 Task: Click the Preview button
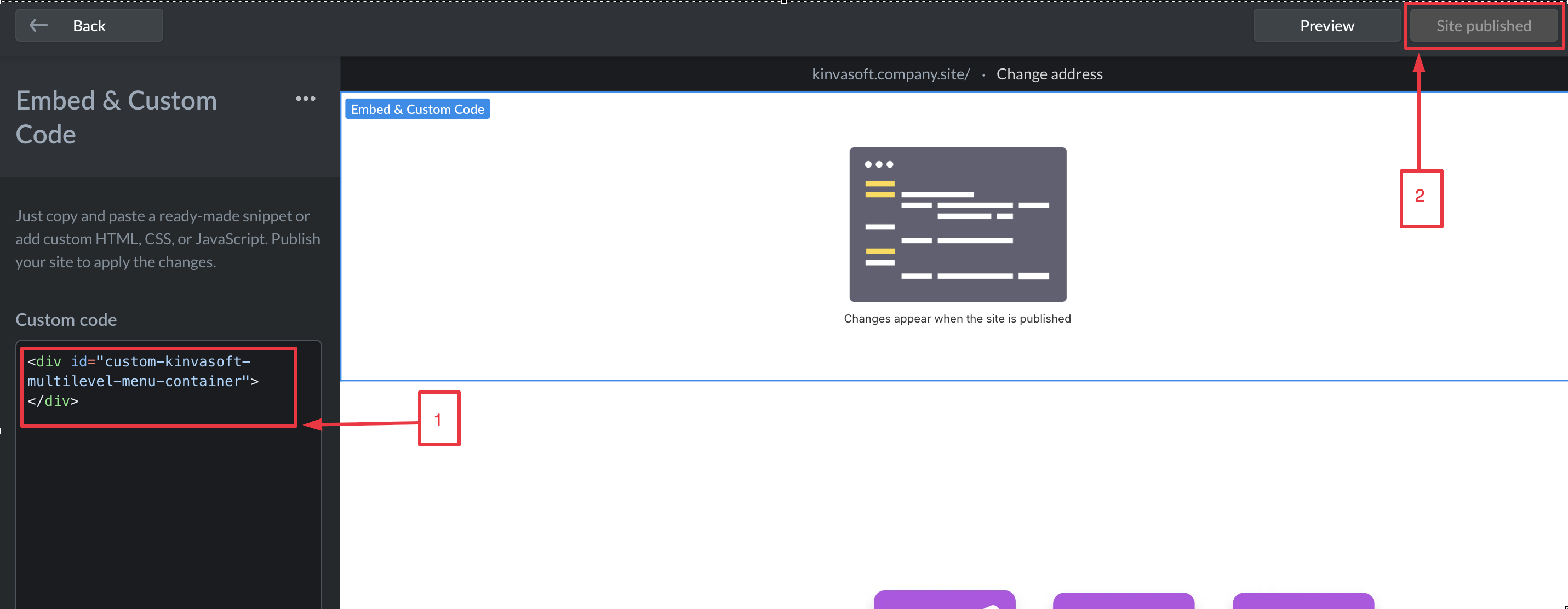(1326, 26)
